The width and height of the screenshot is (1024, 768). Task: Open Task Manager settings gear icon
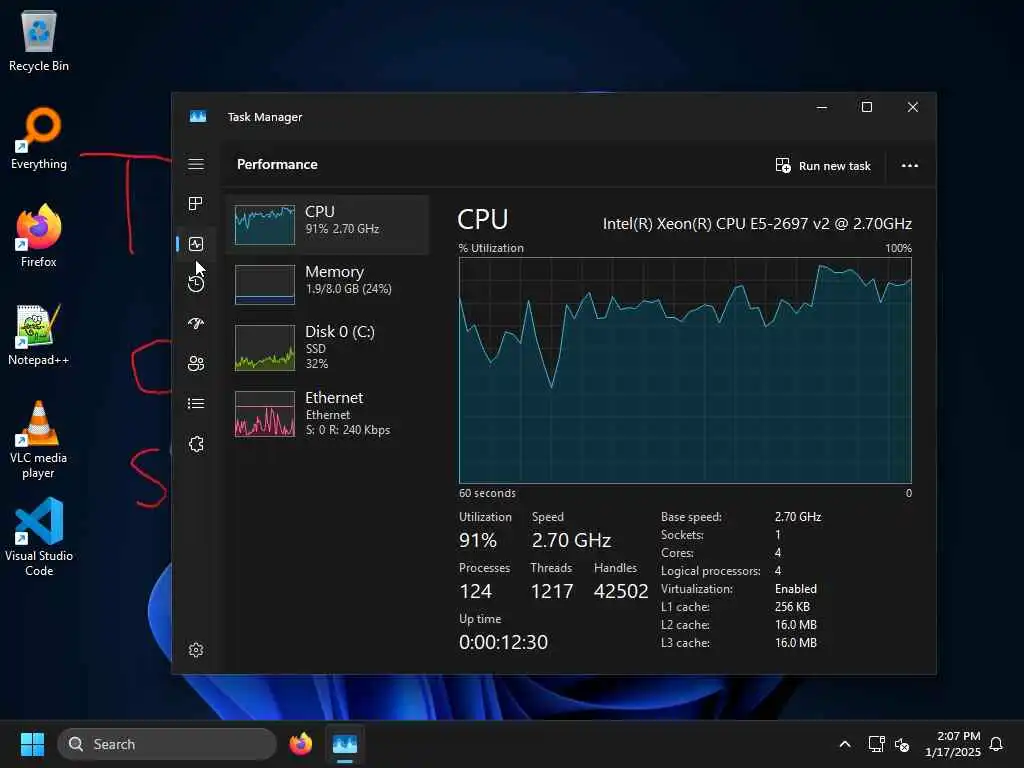[196, 650]
